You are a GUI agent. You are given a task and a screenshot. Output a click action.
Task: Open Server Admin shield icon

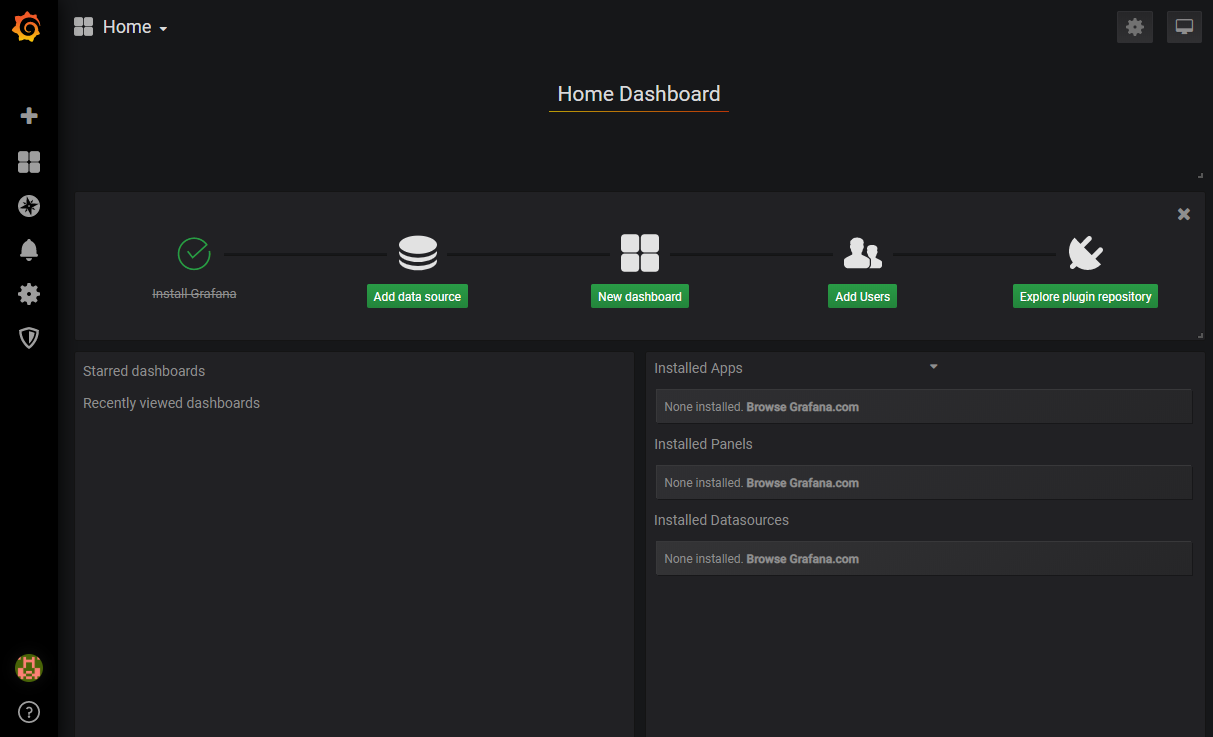[x=29, y=338]
